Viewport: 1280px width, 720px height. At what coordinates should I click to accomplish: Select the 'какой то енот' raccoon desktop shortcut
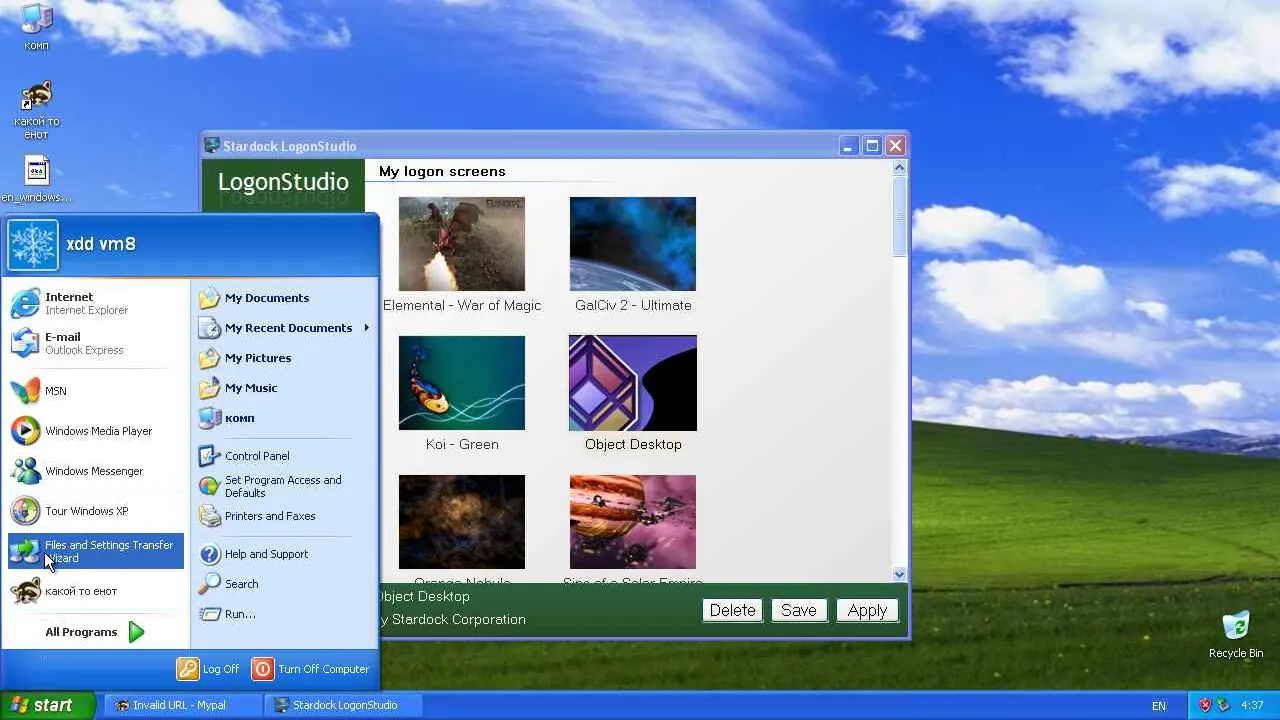click(x=37, y=110)
